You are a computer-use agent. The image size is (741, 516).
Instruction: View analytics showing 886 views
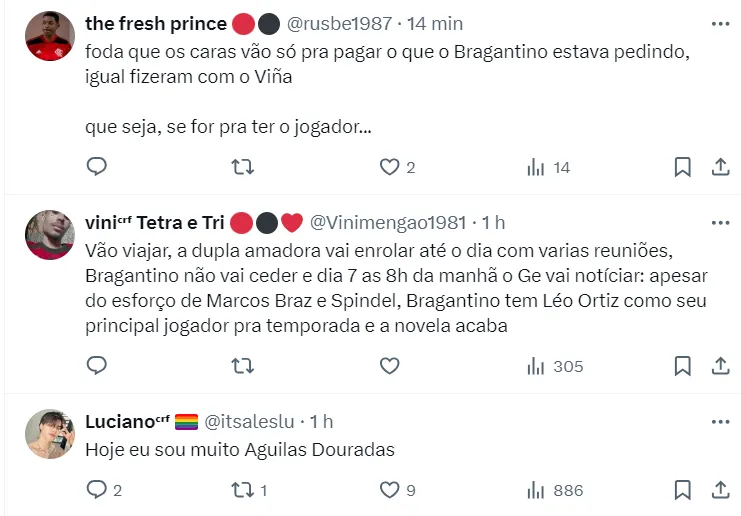[555, 490]
